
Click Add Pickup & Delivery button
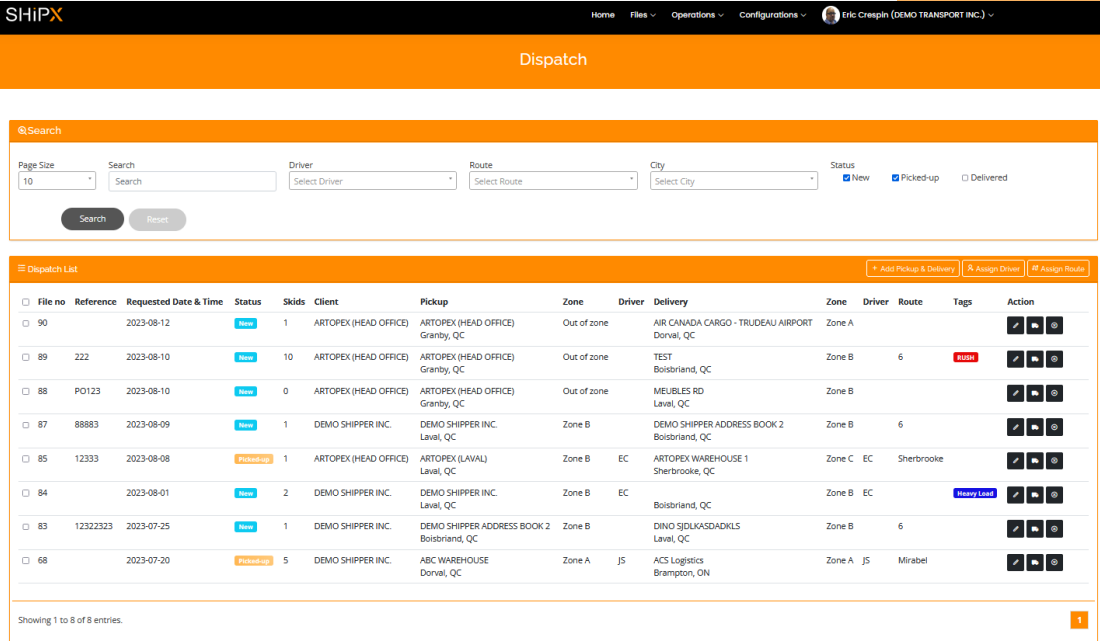(913, 269)
